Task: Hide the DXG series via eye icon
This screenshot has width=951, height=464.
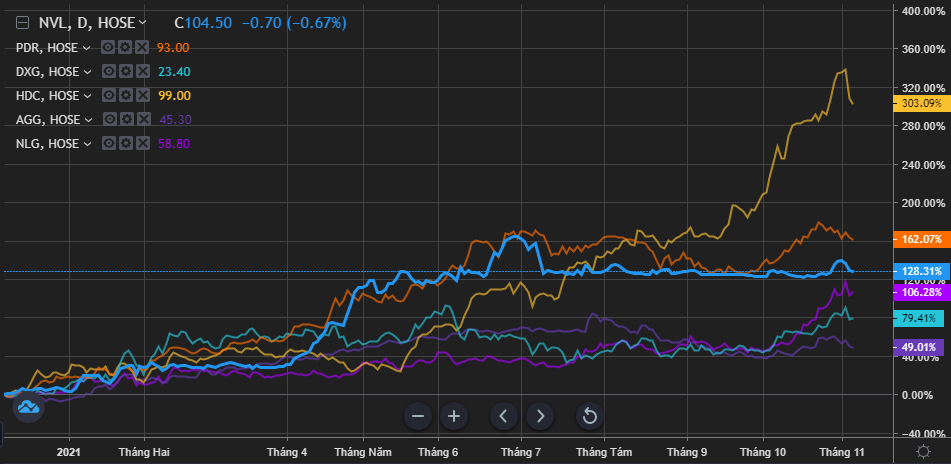Action: tap(109, 72)
